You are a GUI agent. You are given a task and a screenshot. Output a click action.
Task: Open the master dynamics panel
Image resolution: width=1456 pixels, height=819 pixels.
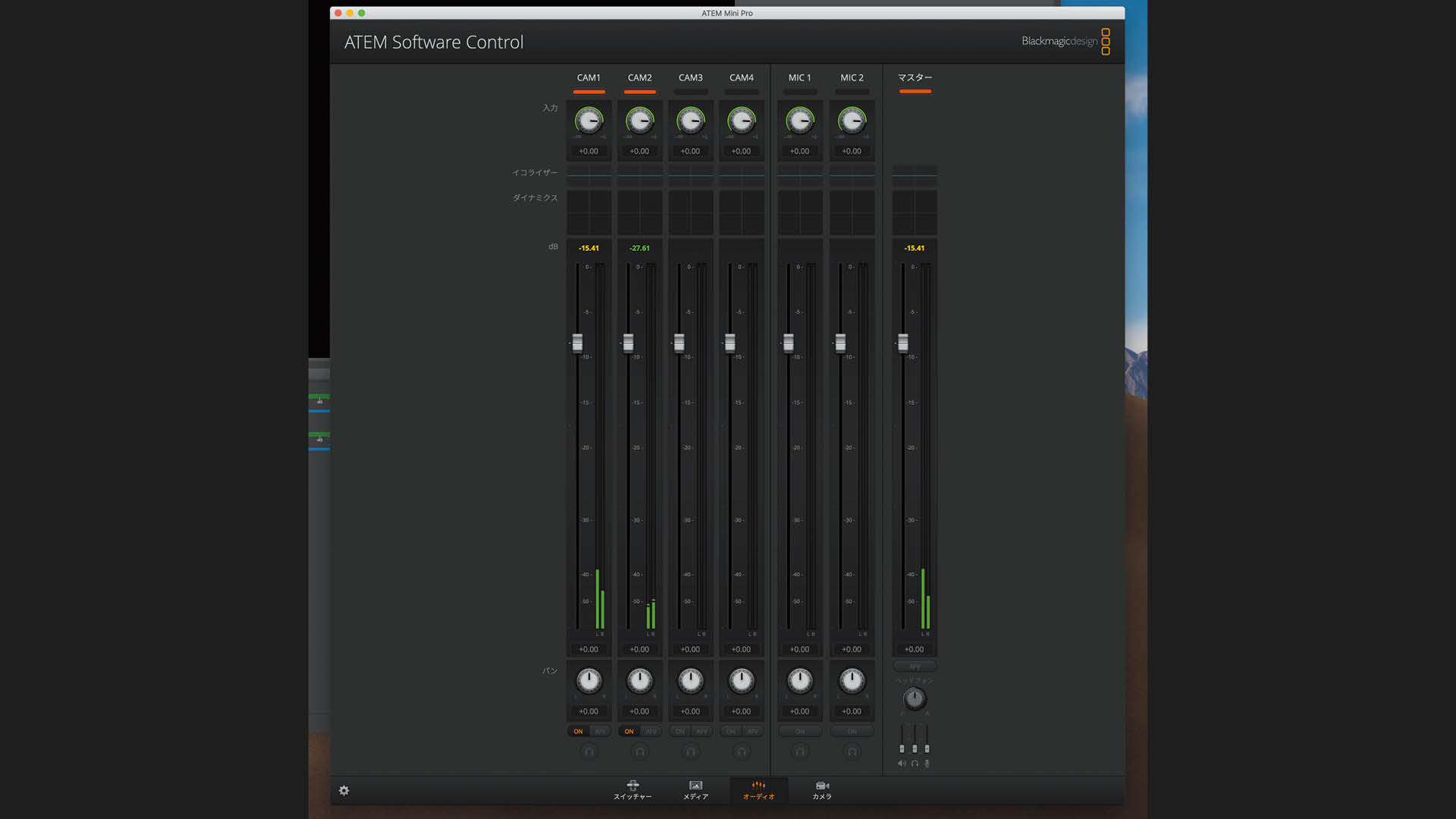point(915,212)
